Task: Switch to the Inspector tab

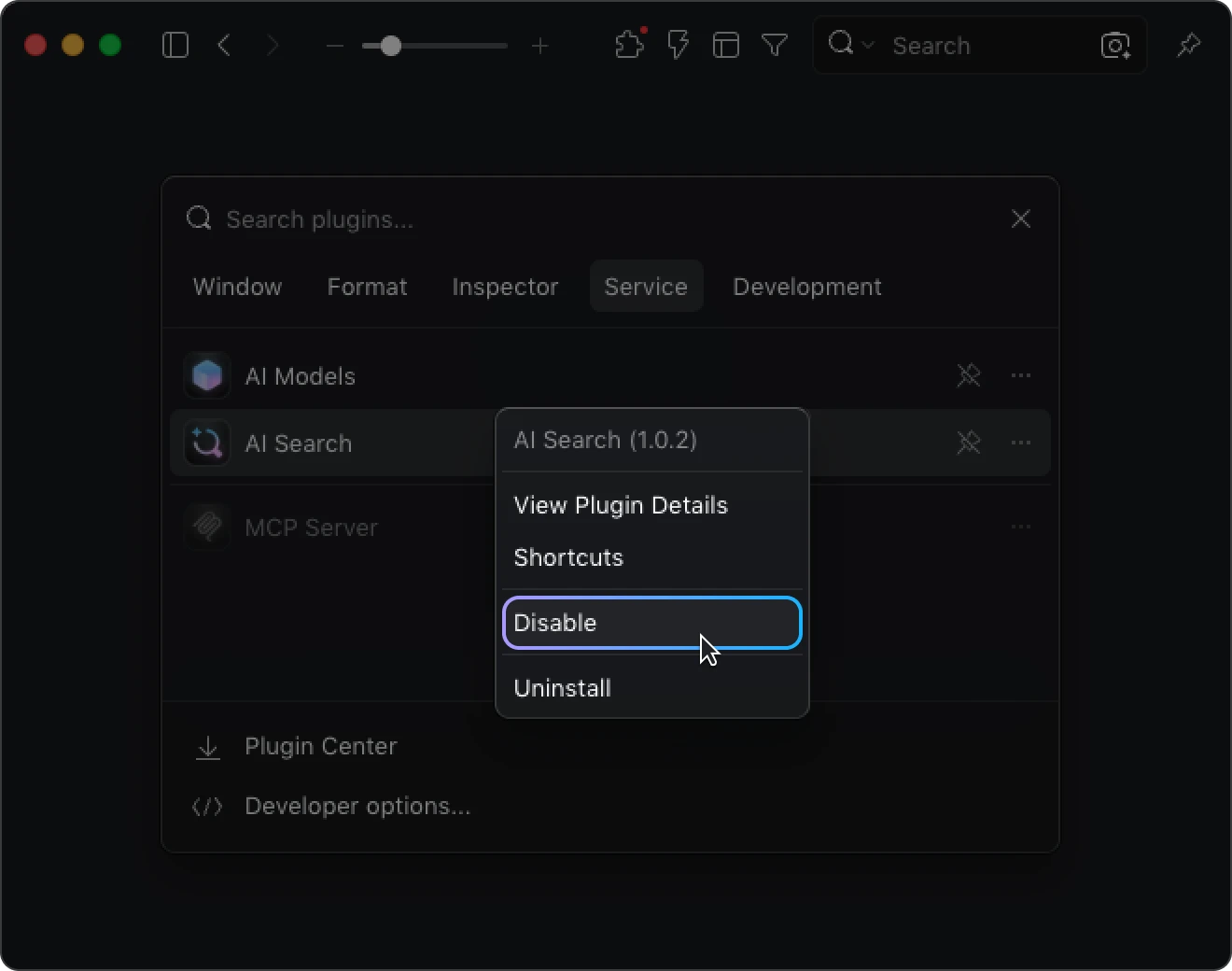Action: (505, 287)
